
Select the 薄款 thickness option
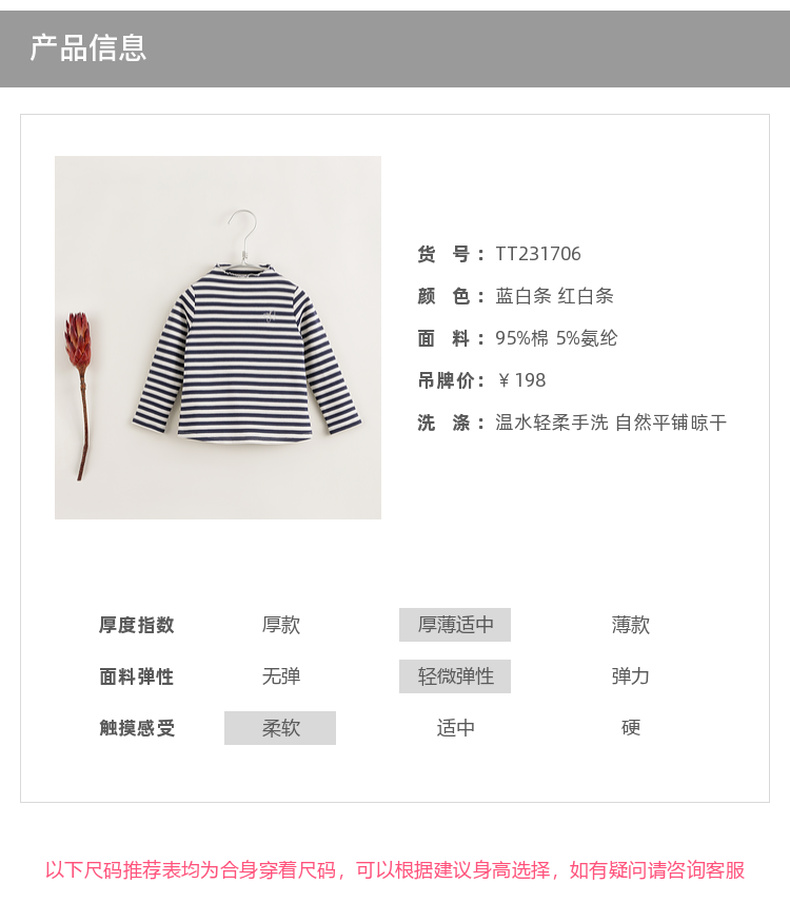[x=630, y=625]
